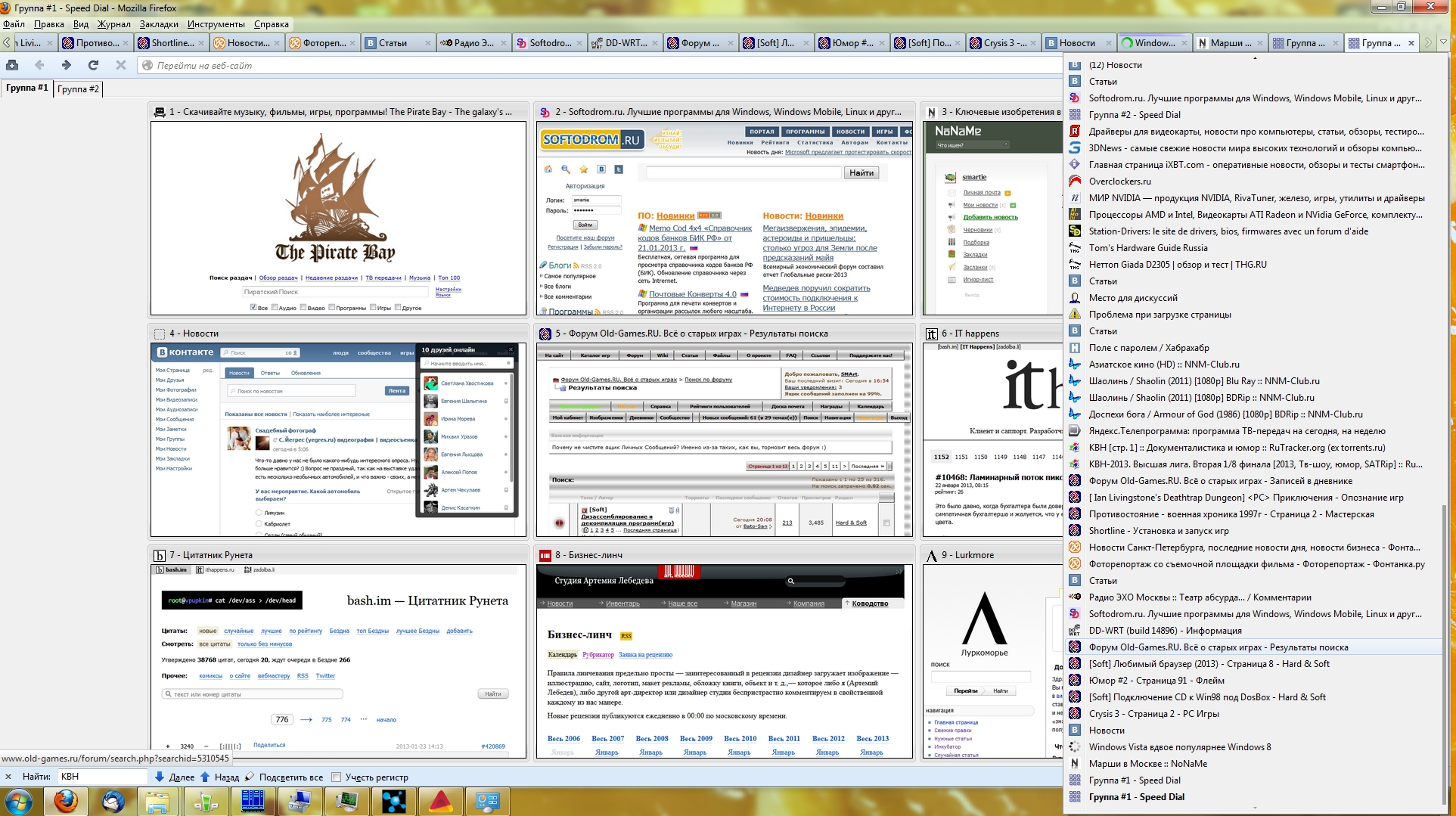Switch to the 'Фотореп...' browser tab

[324, 43]
